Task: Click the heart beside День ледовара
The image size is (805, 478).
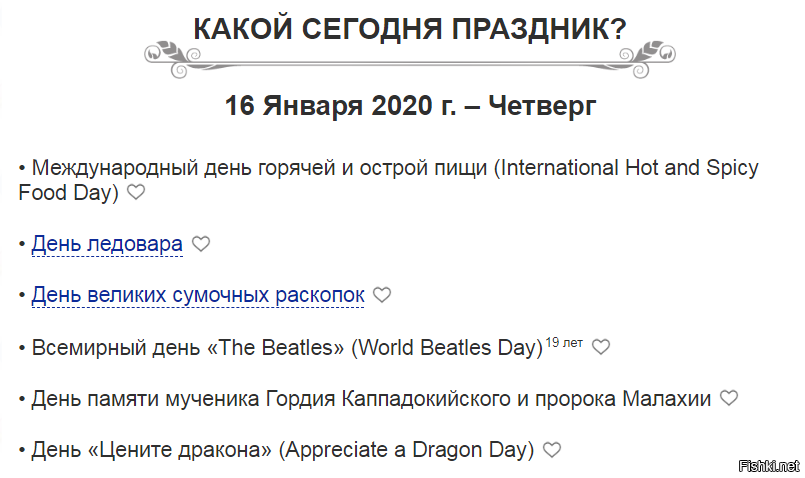Action: 201,244
